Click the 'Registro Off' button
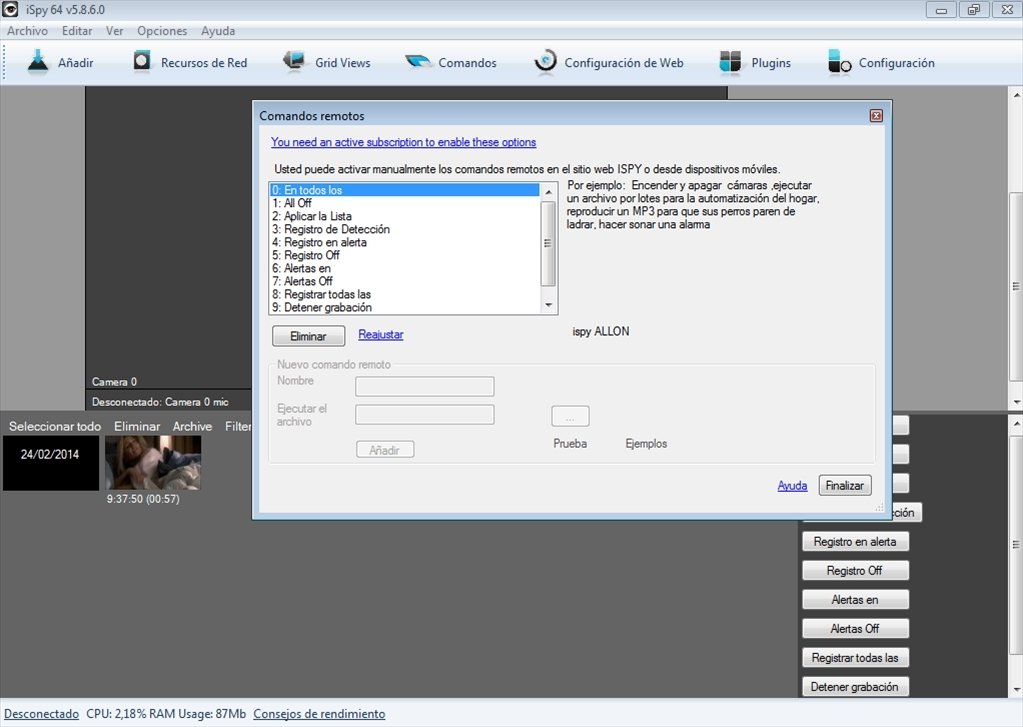The image size is (1023, 727). pos(855,570)
